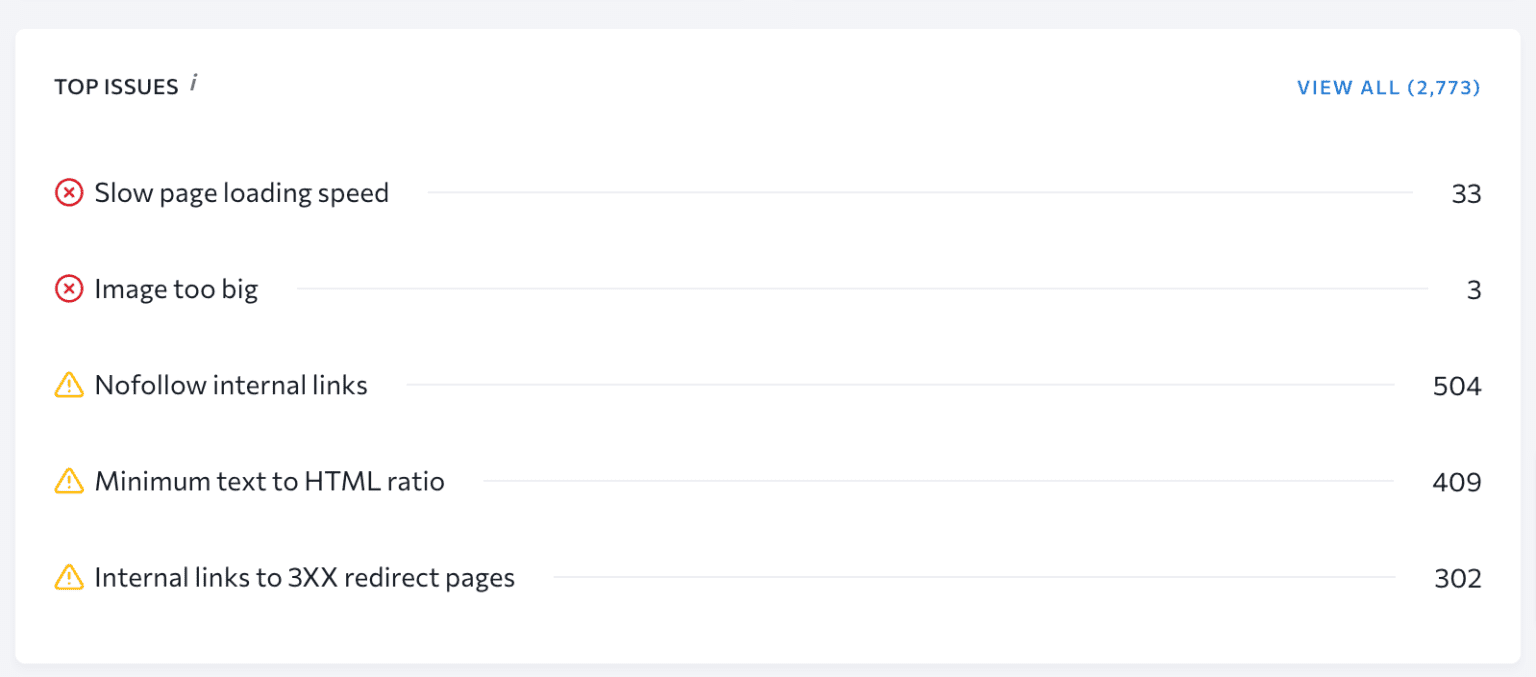Click the 302 redirect links count
The height and width of the screenshot is (677, 1536).
(1458, 578)
